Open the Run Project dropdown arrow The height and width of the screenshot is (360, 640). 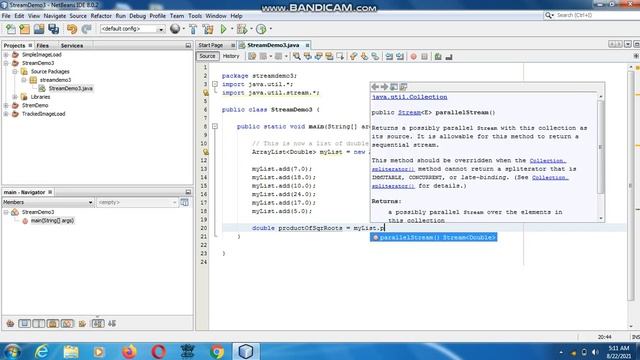231,29
